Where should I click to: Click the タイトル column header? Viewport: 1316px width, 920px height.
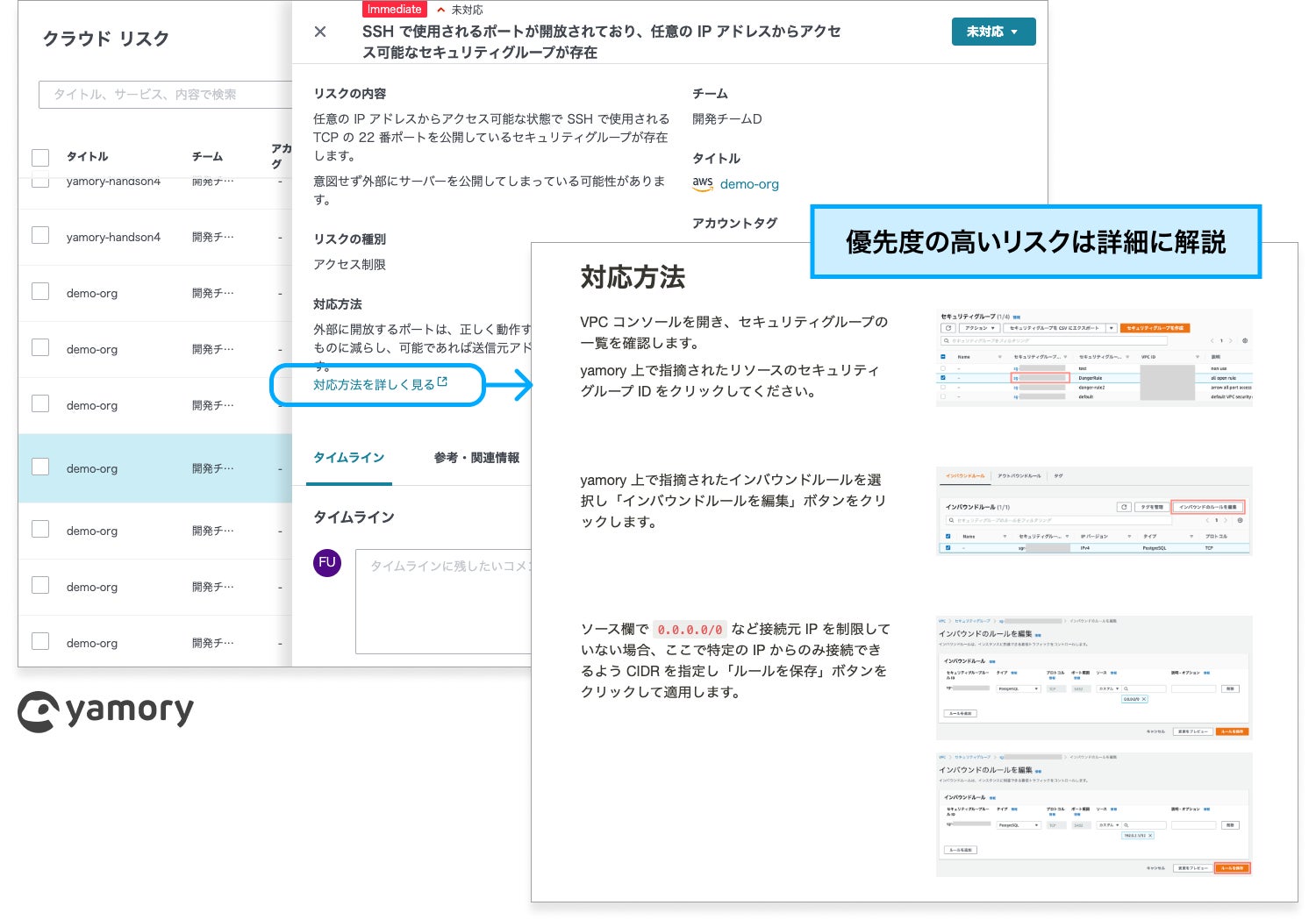pos(88,156)
